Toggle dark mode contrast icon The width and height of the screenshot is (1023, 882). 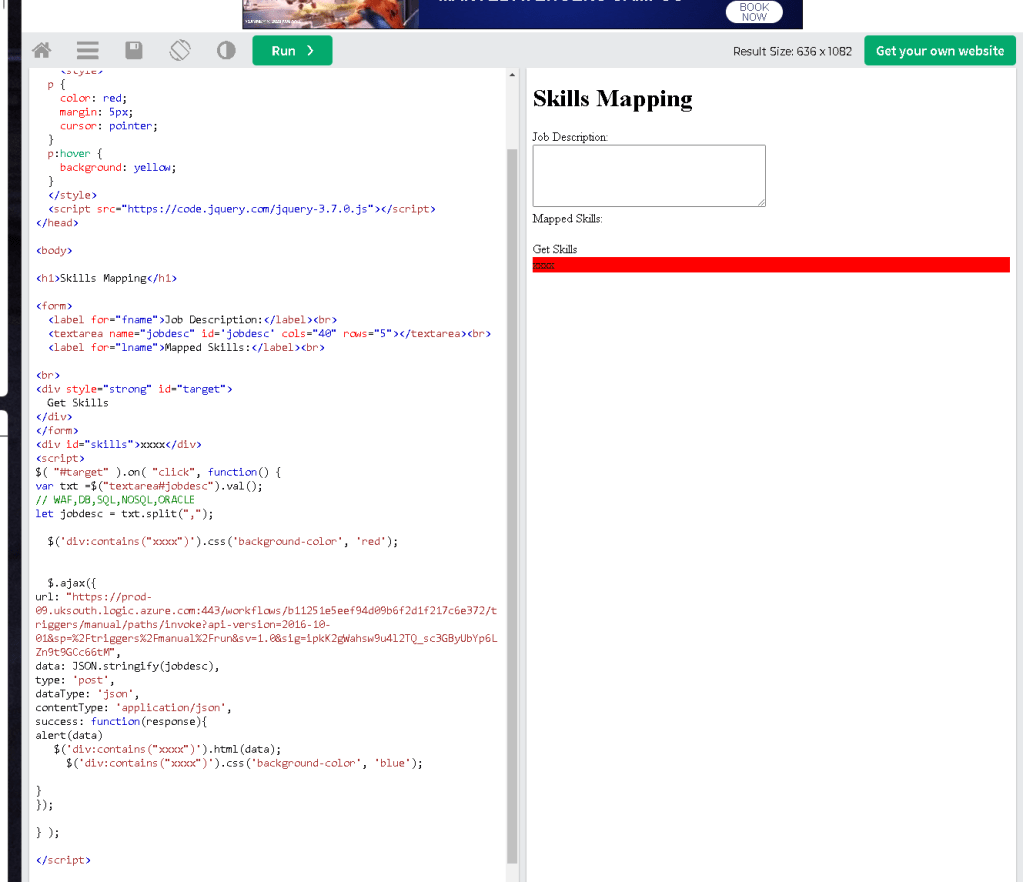(x=226, y=50)
